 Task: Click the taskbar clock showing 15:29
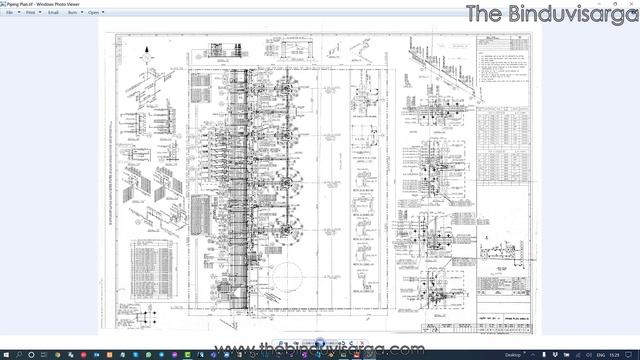[614, 355]
